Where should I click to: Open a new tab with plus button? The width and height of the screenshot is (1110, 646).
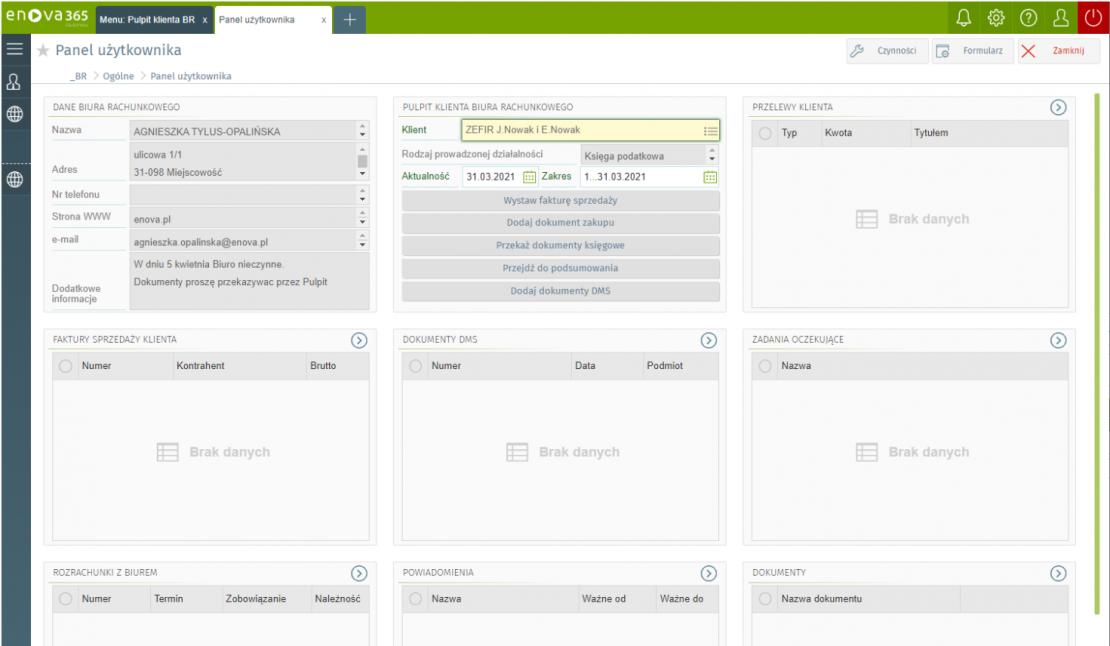(x=349, y=19)
